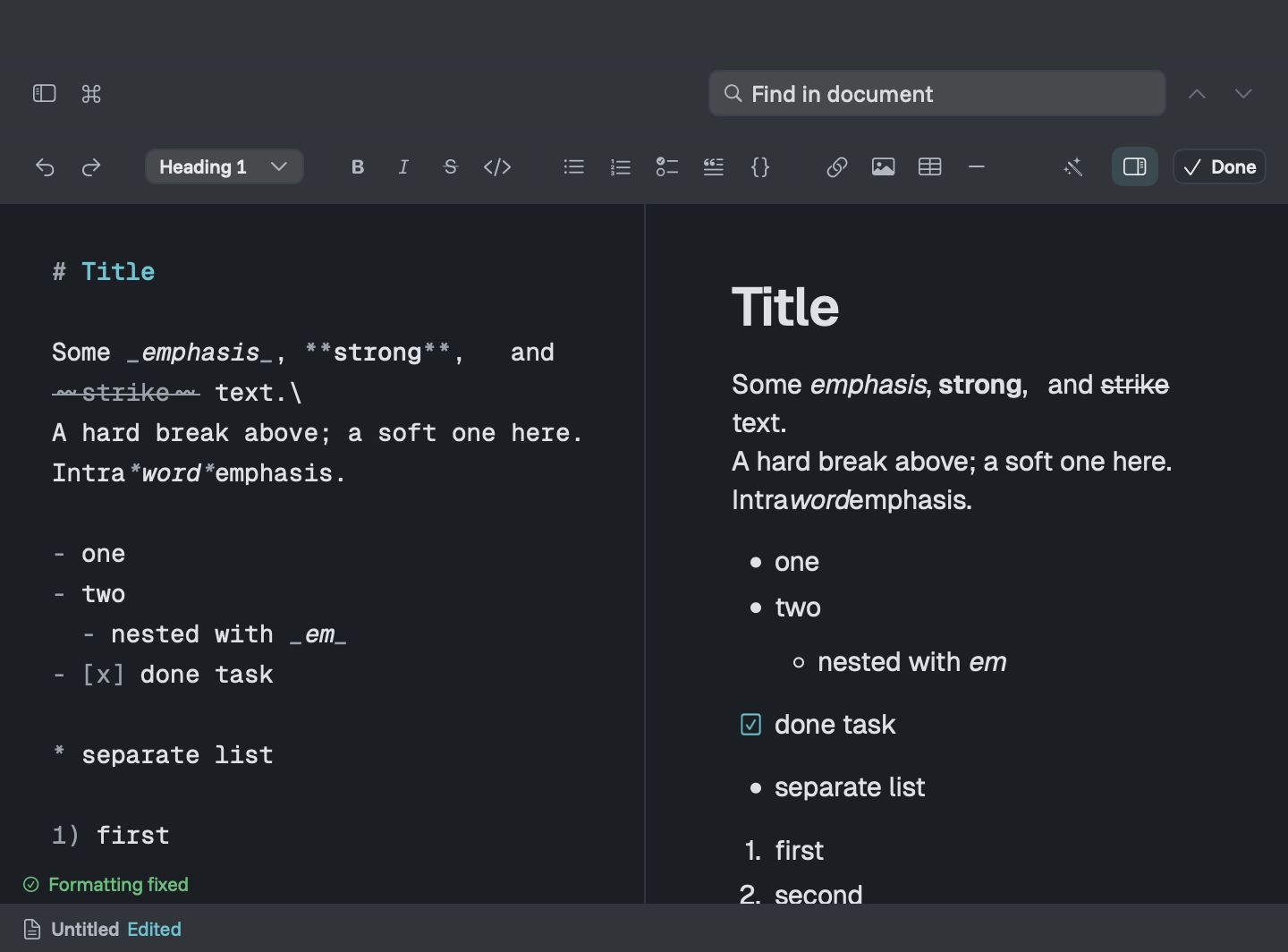Open the command palette icon
Image resolution: width=1288 pixels, height=952 pixels.
[91, 94]
